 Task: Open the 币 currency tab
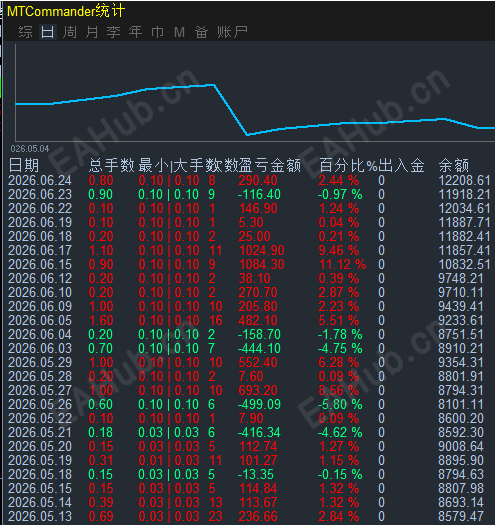(157, 32)
